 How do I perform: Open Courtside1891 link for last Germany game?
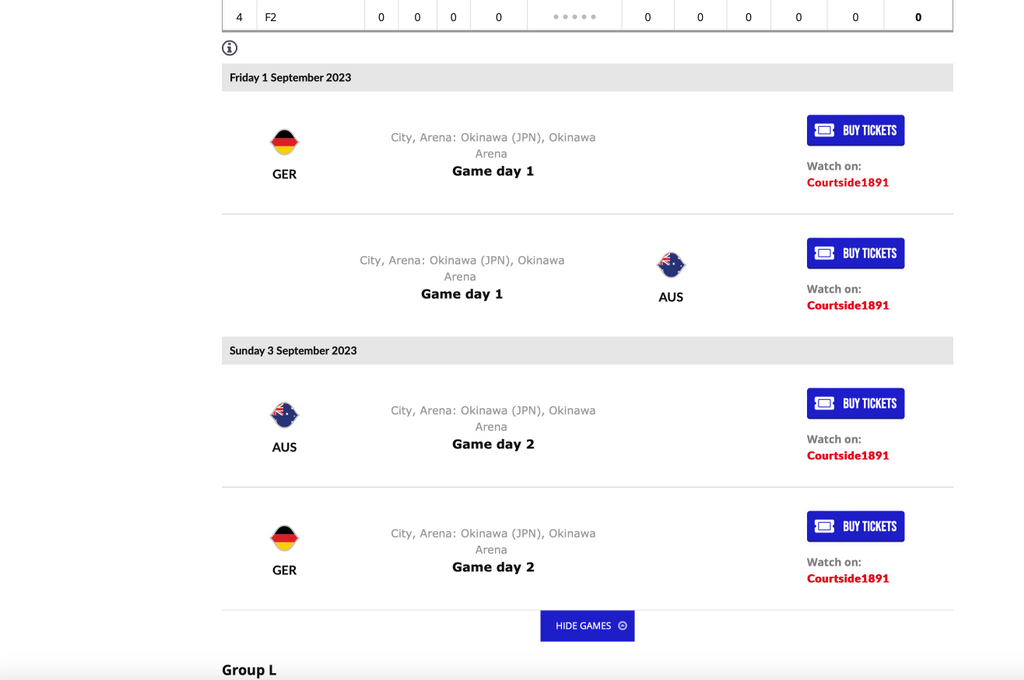847,579
